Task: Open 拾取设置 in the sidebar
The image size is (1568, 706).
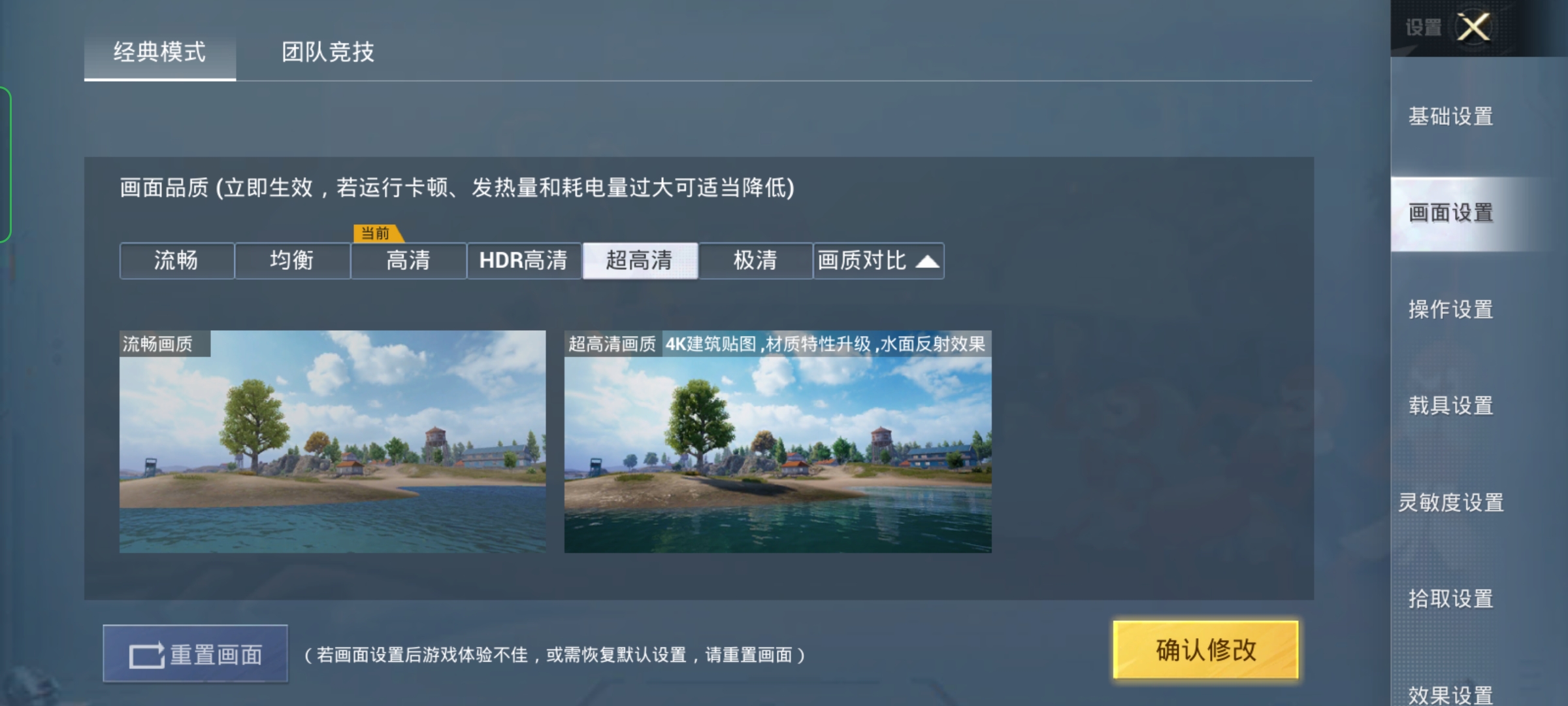Action: pos(1451,599)
